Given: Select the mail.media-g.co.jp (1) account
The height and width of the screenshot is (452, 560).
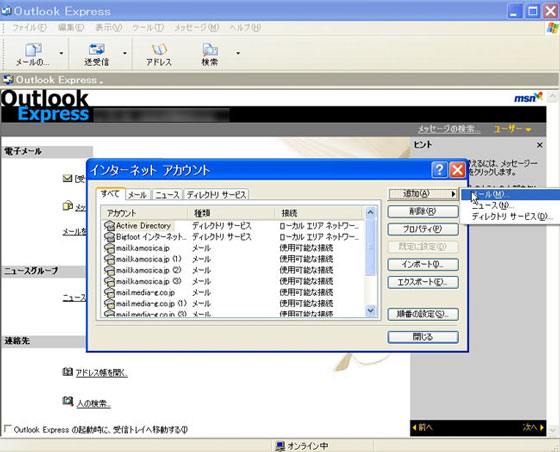Looking at the screenshot, I should click(x=233, y=303).
